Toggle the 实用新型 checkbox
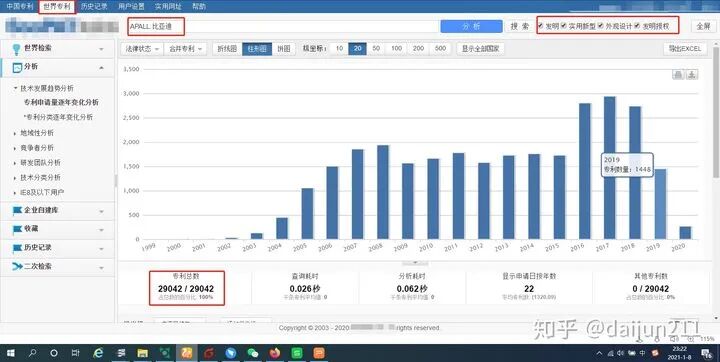Image resolution: width=720 pixels, height=362 pixels. tap(563, 26)
